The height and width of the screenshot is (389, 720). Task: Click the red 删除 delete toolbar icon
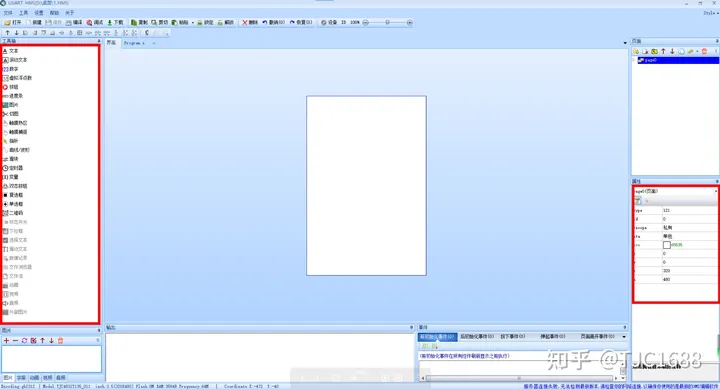coord(250,22)
